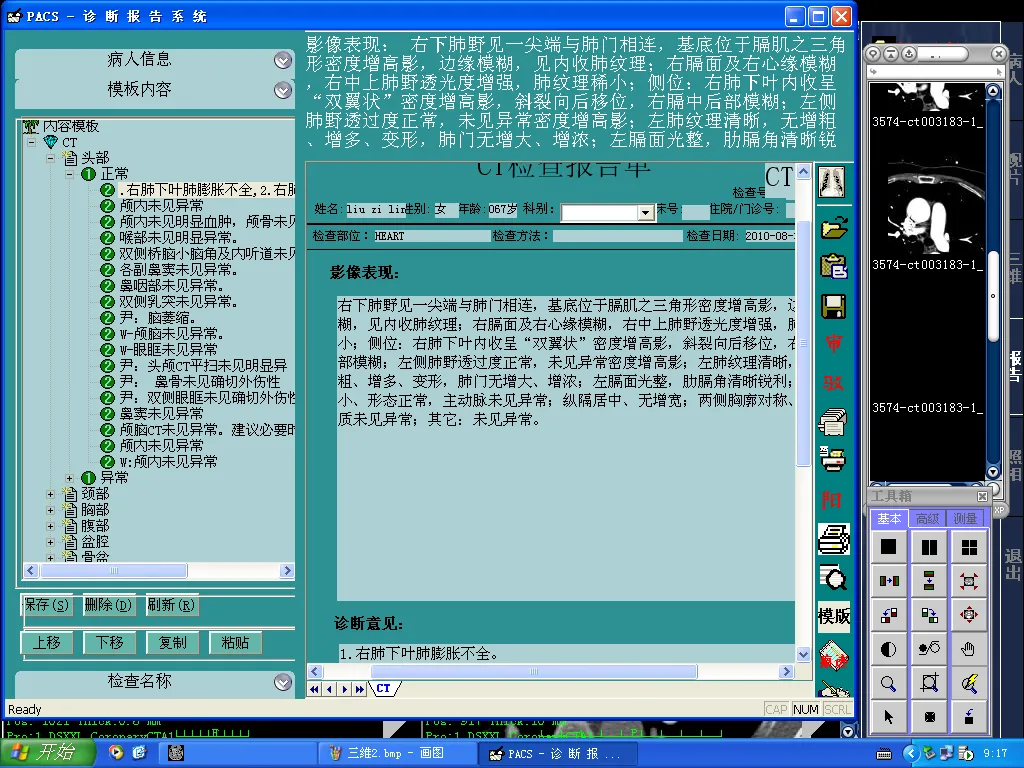Click the undo reset tool in toolbox

(x=969, y=717)
